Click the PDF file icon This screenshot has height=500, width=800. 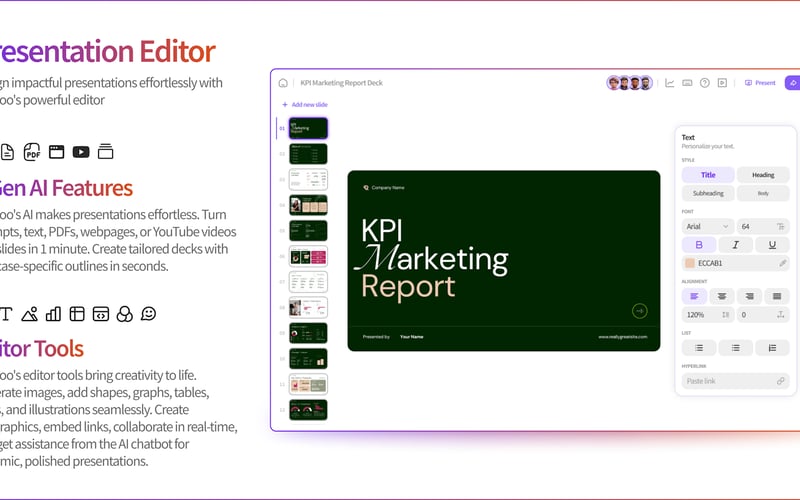pyautogui.click(x=32, y=152)
